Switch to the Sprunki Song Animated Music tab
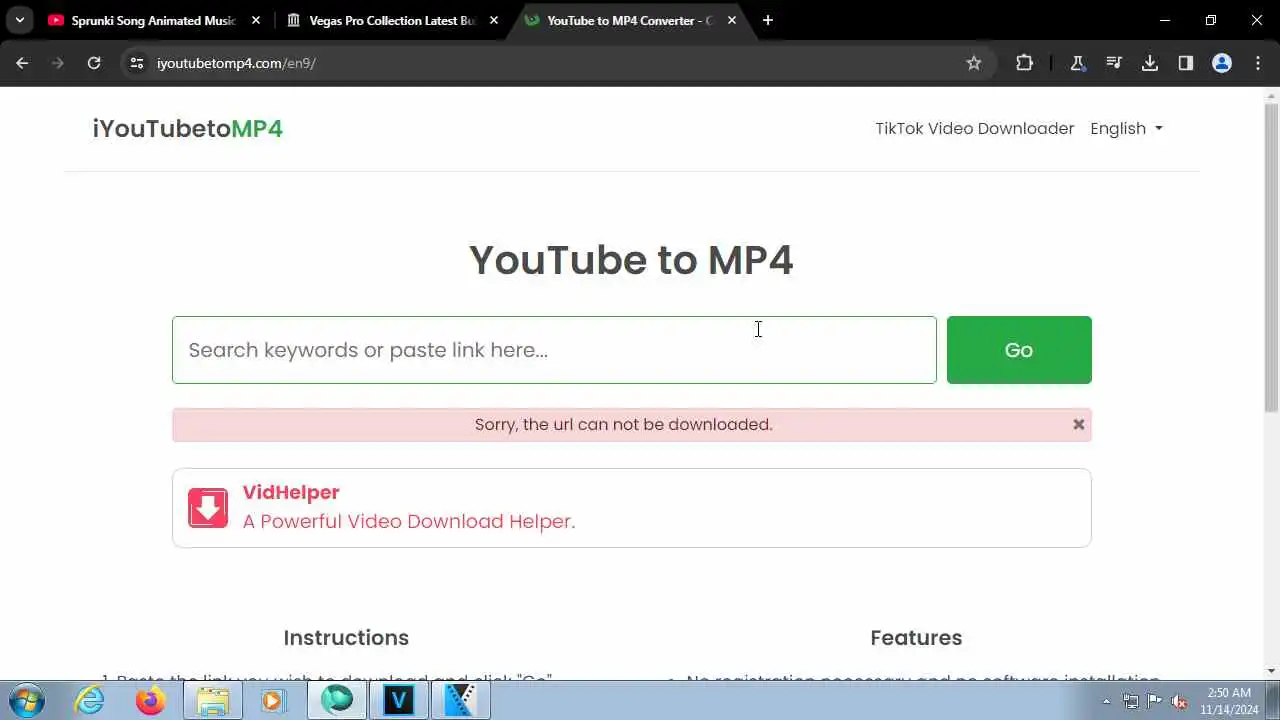The image size is (1280, 720). point(153,20)
